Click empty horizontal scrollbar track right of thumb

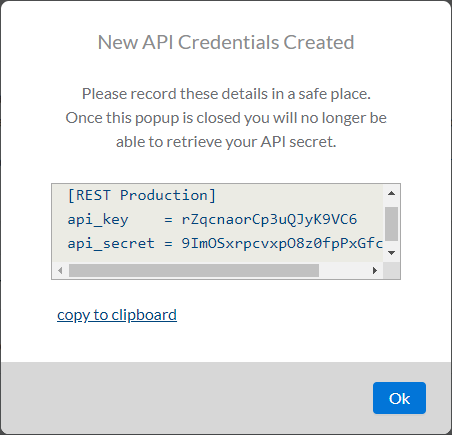pos(343,270)
